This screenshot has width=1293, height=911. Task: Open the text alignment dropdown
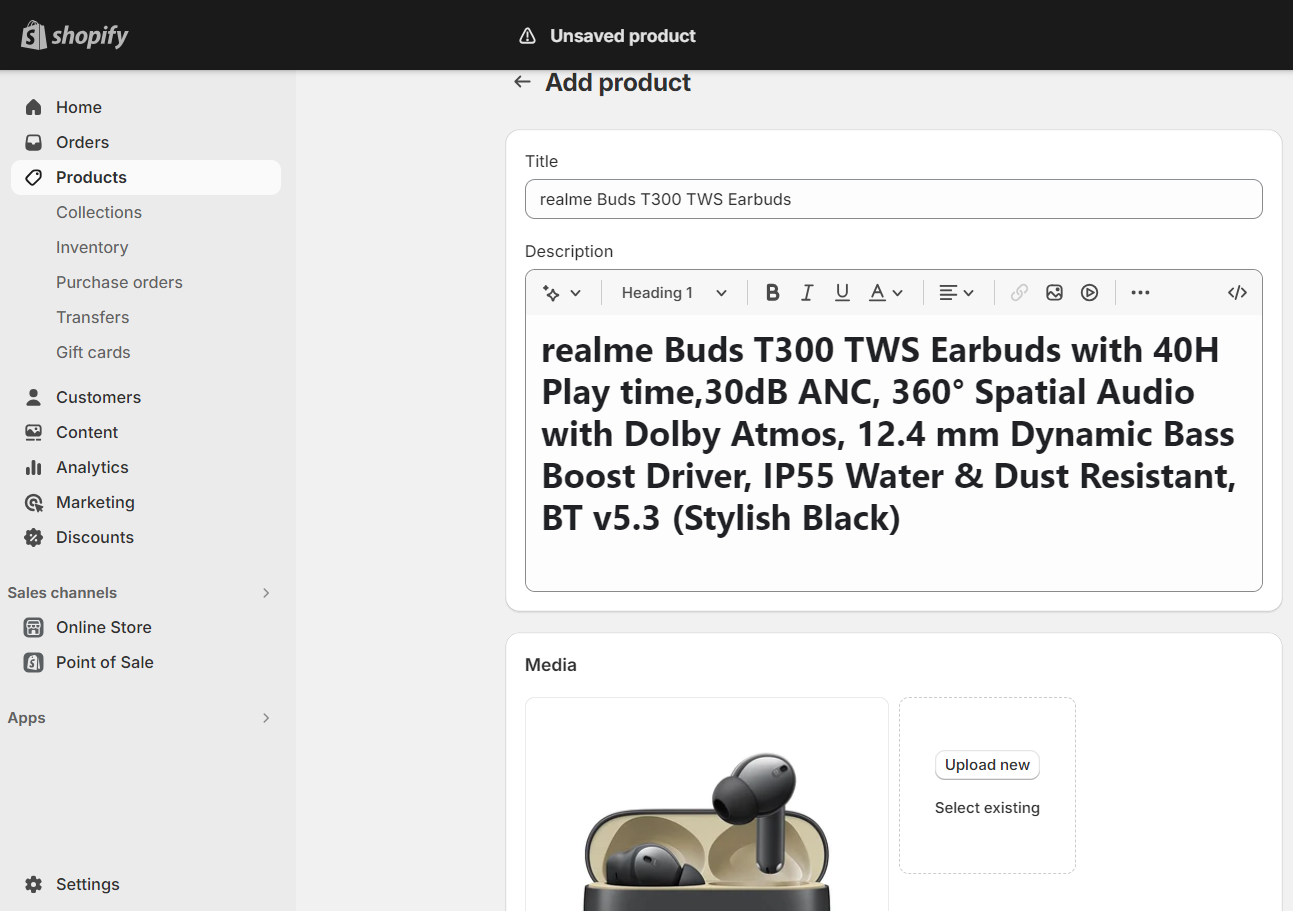tap(957, 293)
